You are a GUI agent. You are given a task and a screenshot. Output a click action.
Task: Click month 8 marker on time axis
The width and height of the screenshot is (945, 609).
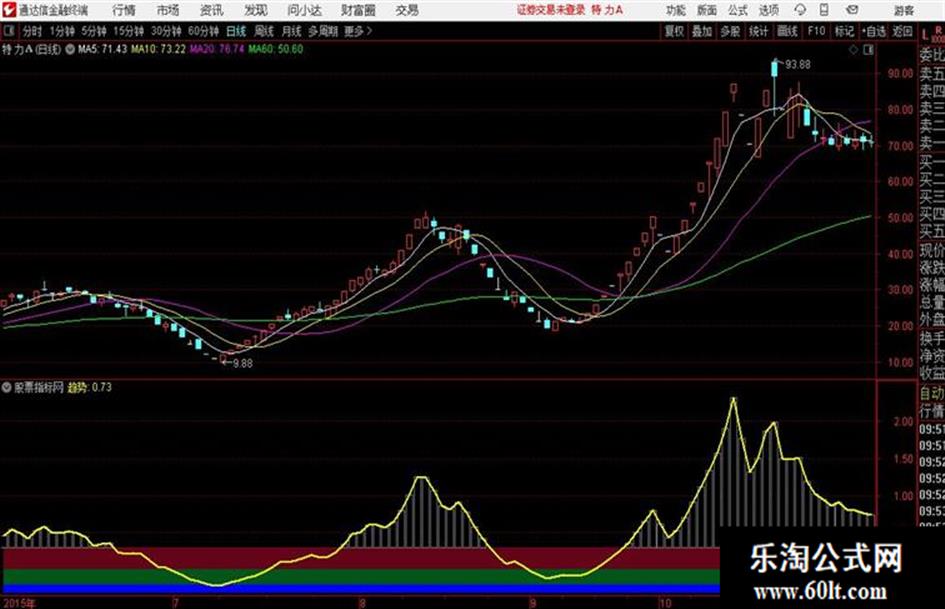pyautogui.click(x=362, y=602)
